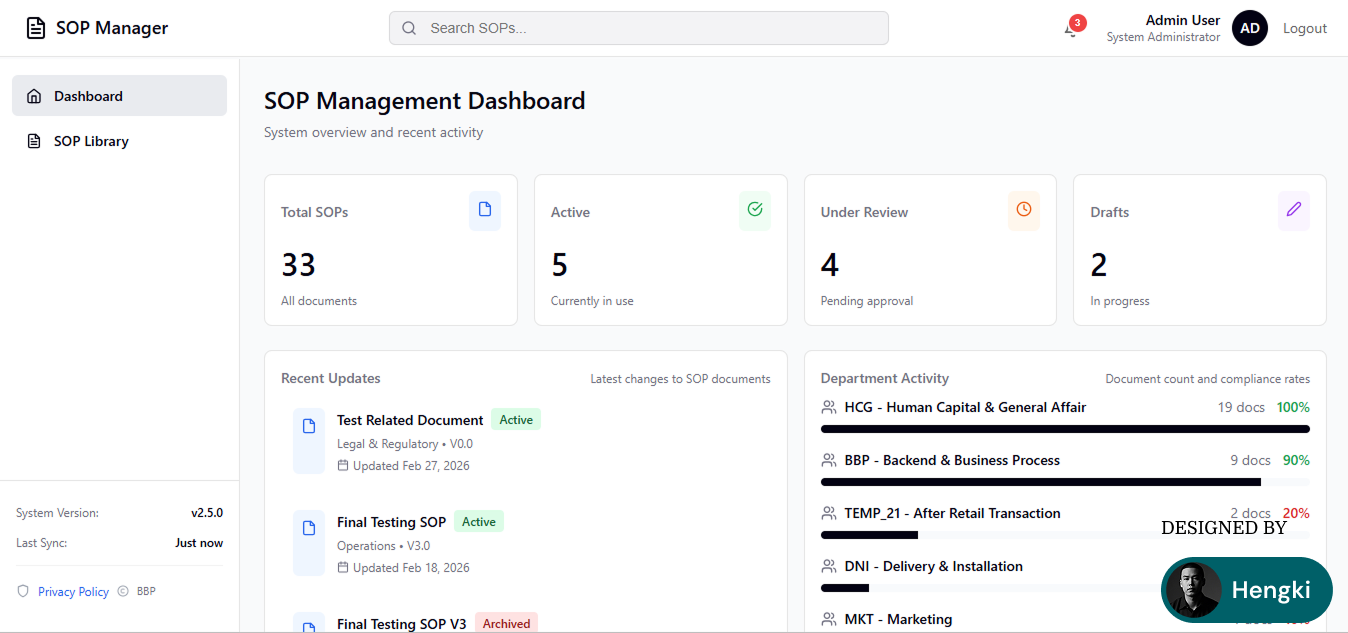Screen dimensions: 1348x633
Task: Click the Hengki designer badge
Action: click(x=1247, y=590)
